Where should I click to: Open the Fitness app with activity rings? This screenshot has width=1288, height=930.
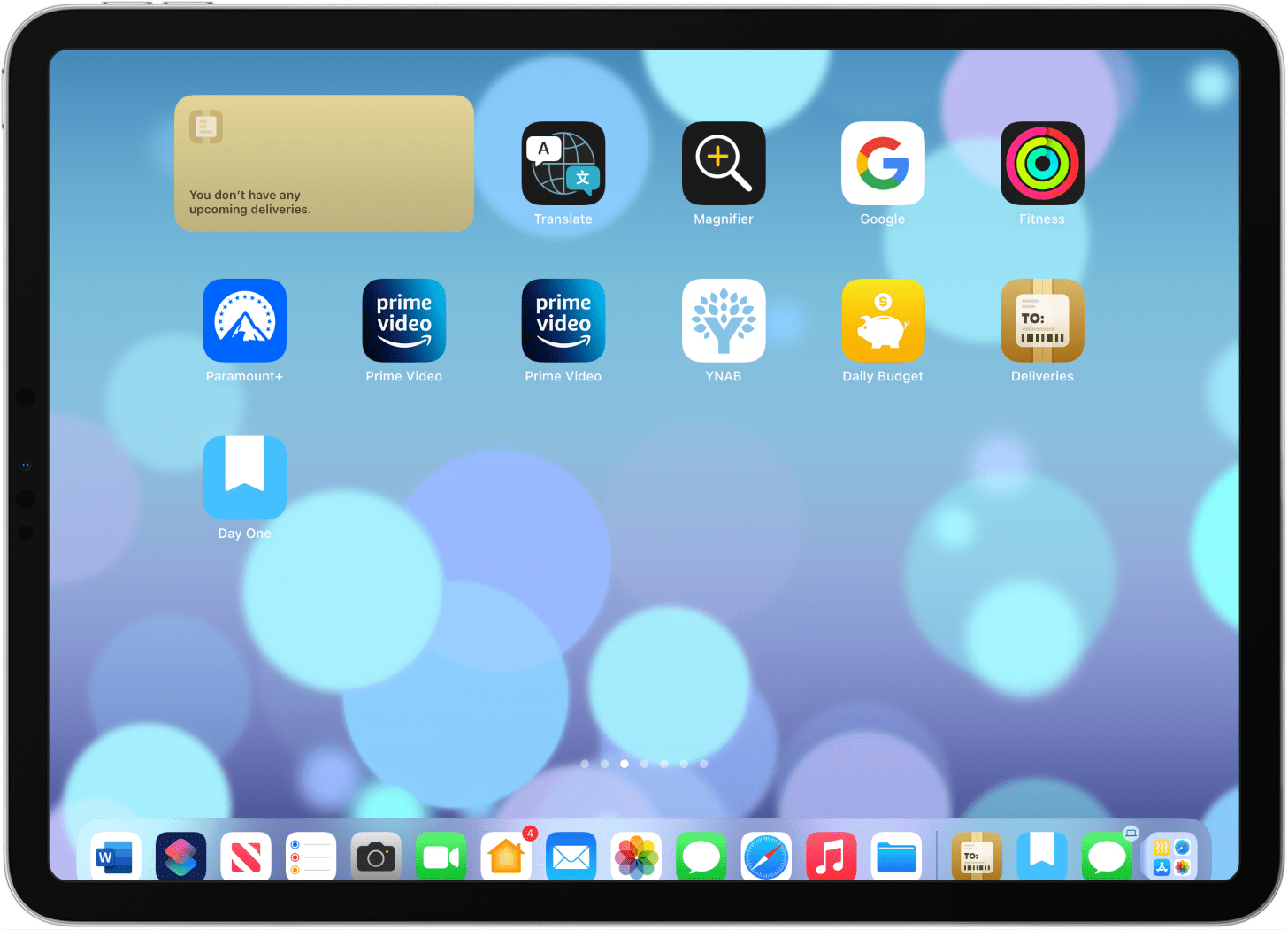1042,163
